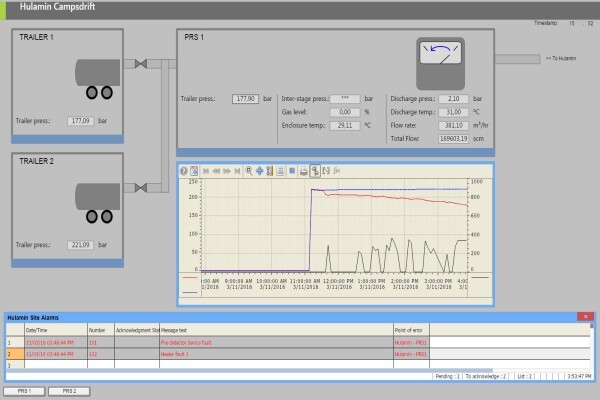
Task: Activate the zoom area magnifier tool
Action: 249,171
